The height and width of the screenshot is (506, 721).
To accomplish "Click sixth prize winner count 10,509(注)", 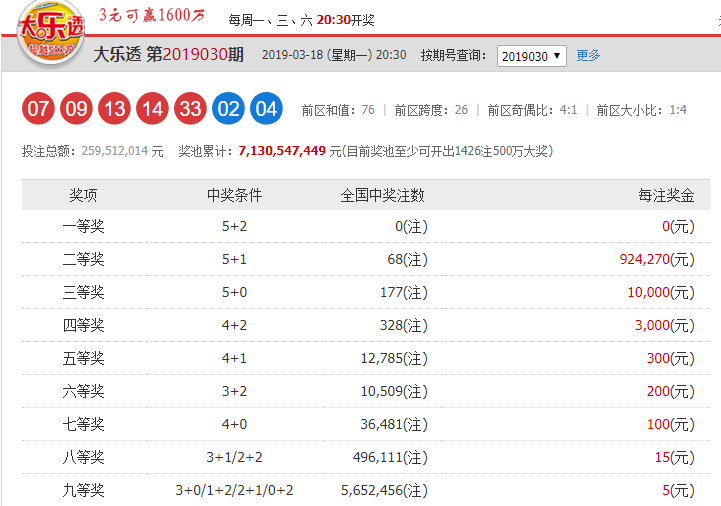I will (x=394, y=391).
